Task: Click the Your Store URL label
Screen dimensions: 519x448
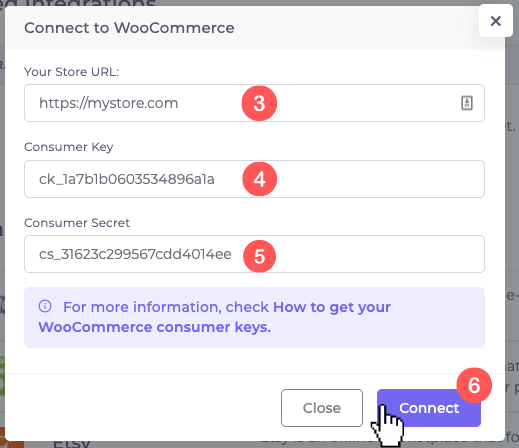Action: (72, 72)
